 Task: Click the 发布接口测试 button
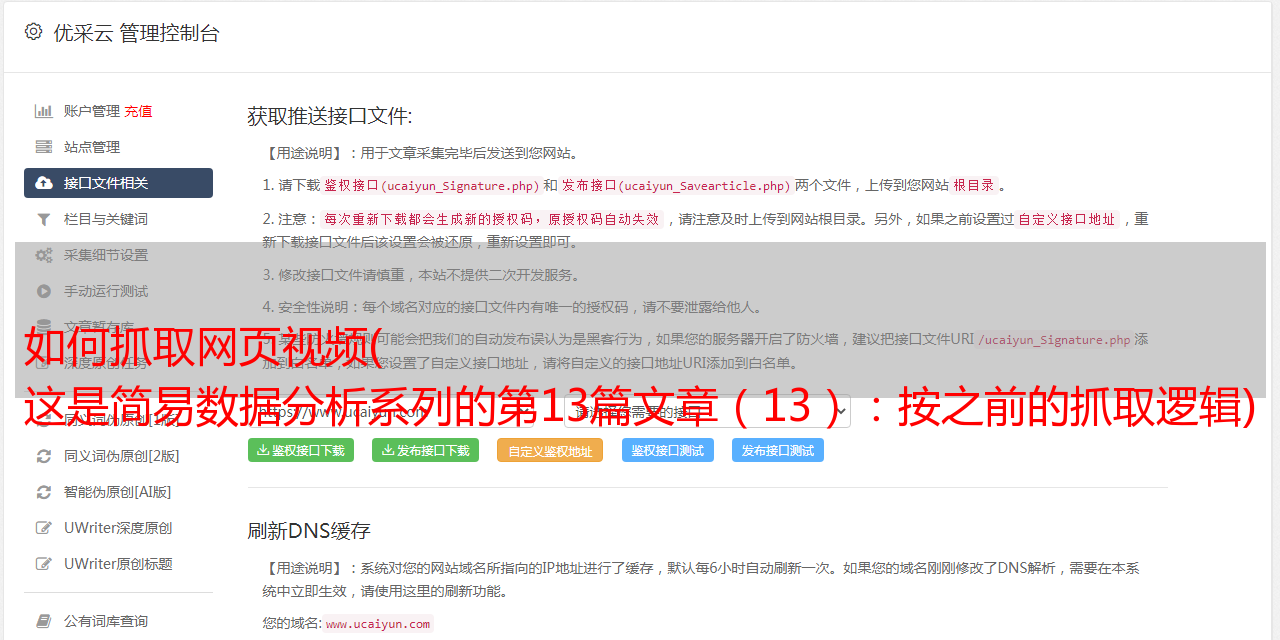tap(778, 450)
